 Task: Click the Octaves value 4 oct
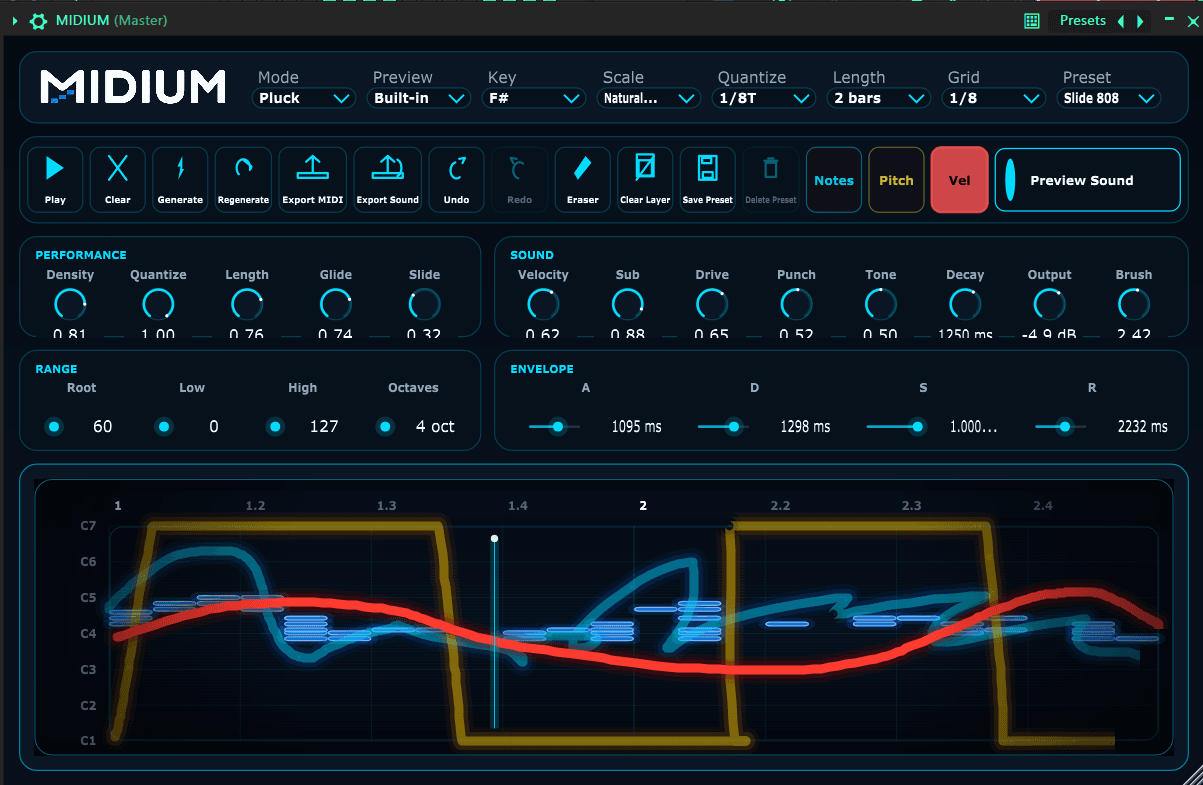(x=435, y=427)
